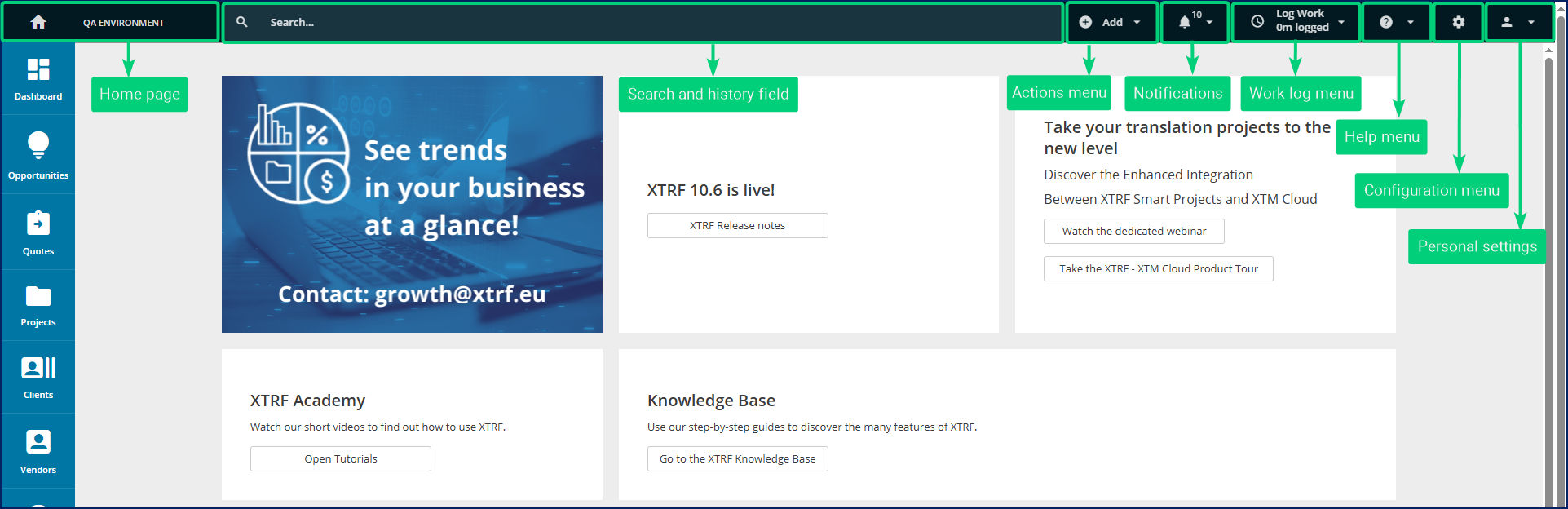Open the Help question-mark dropdown
Image resolution: width=1568 pixels, height=509 pixels.
[x=1397, y=22]
